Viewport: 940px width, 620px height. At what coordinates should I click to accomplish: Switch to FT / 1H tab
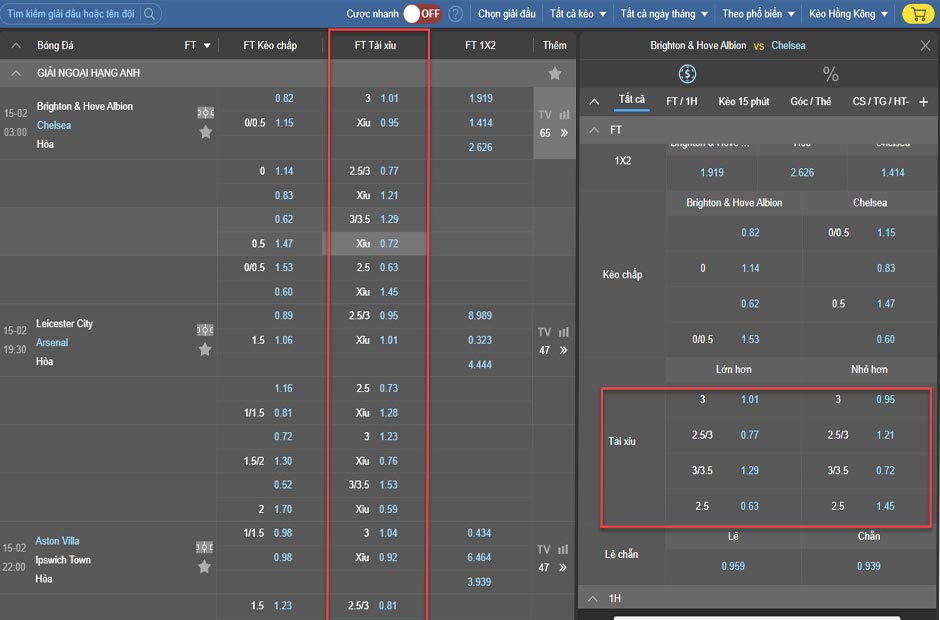click(x=682, y=101)
